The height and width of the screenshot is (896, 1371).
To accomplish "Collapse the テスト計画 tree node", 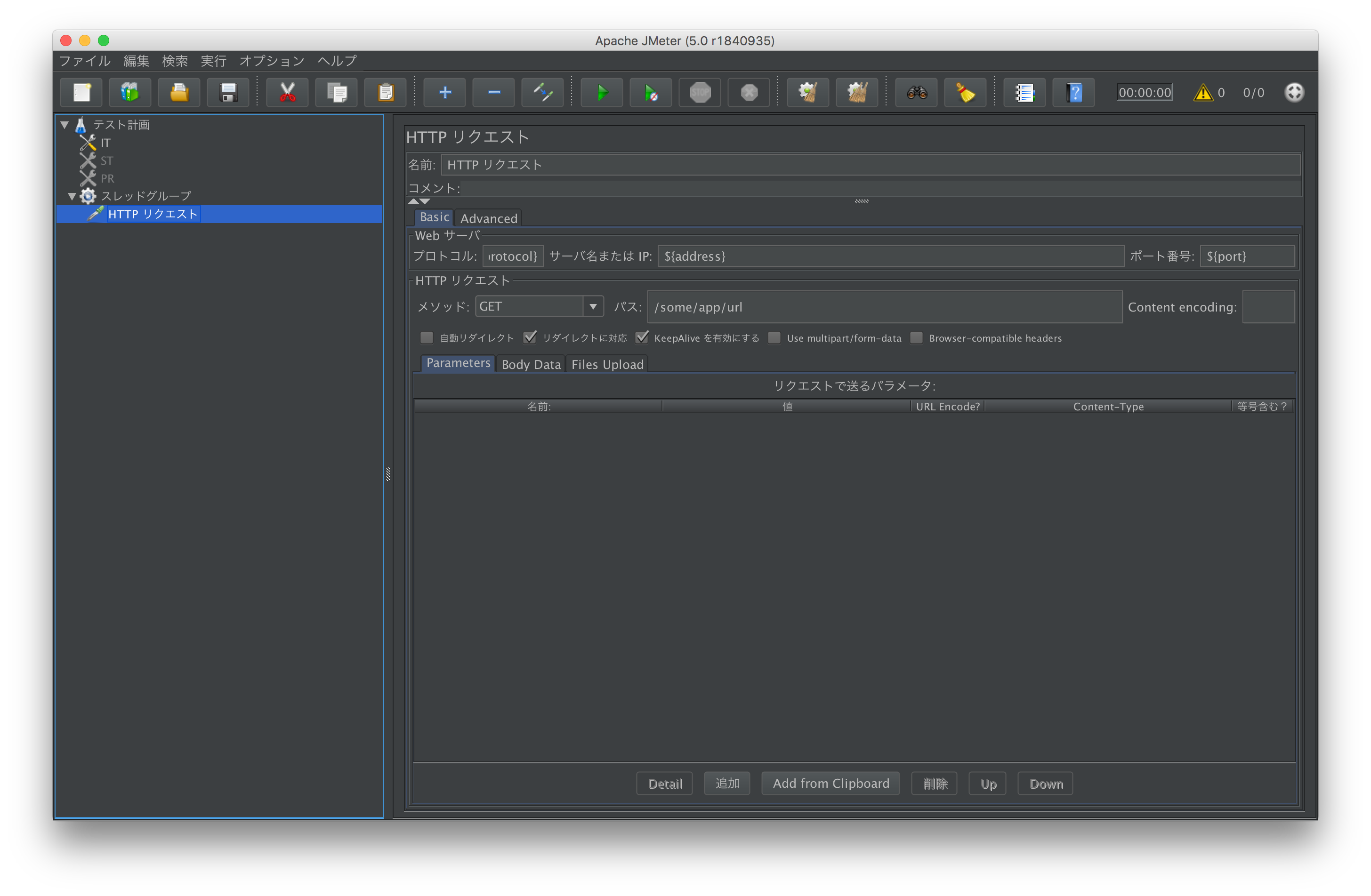I will coord(64,124).
